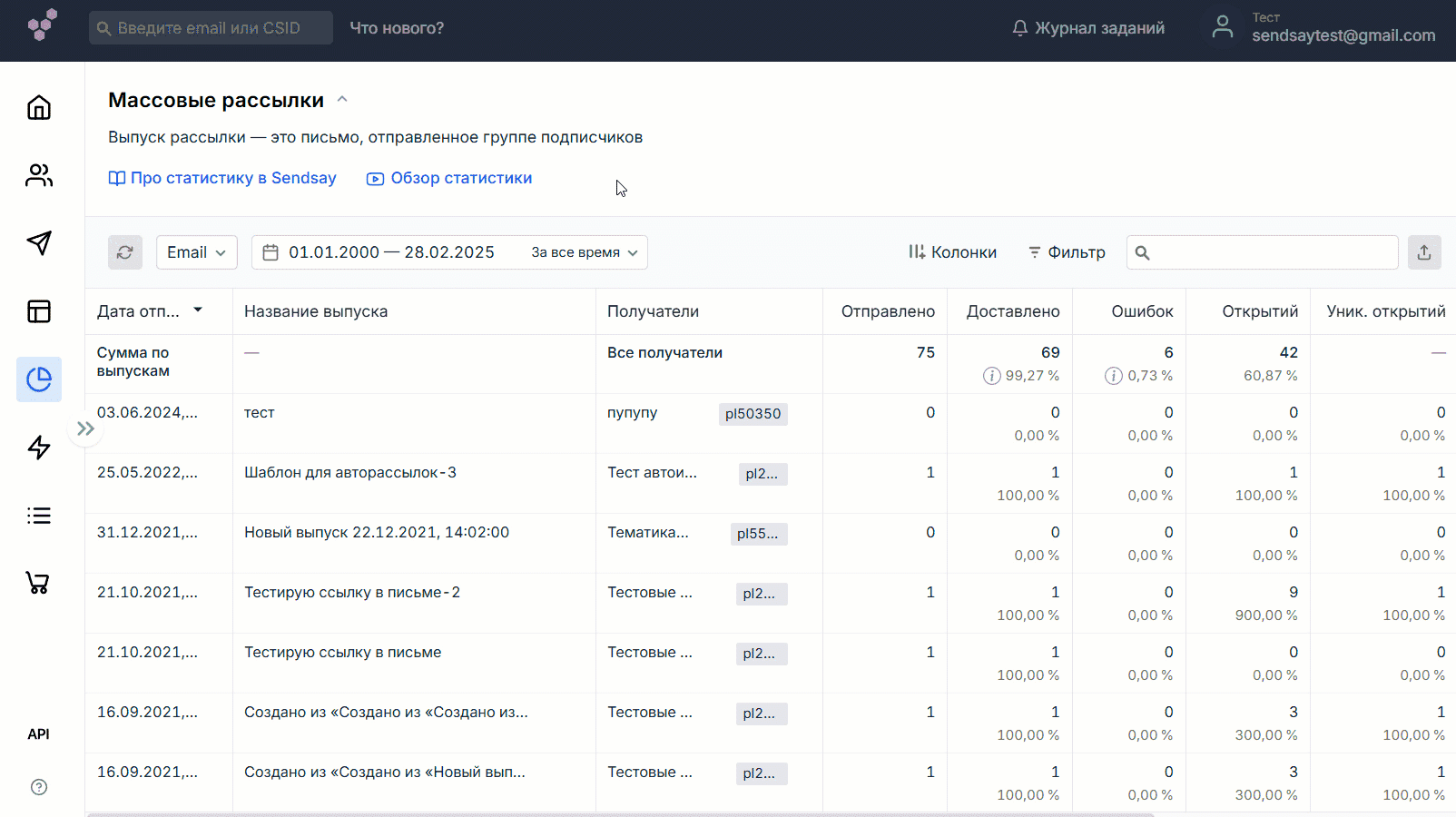Open the 'Что нового?' menu item
The width and height of the screenshot is (1456, 817).
pos(397,28)
